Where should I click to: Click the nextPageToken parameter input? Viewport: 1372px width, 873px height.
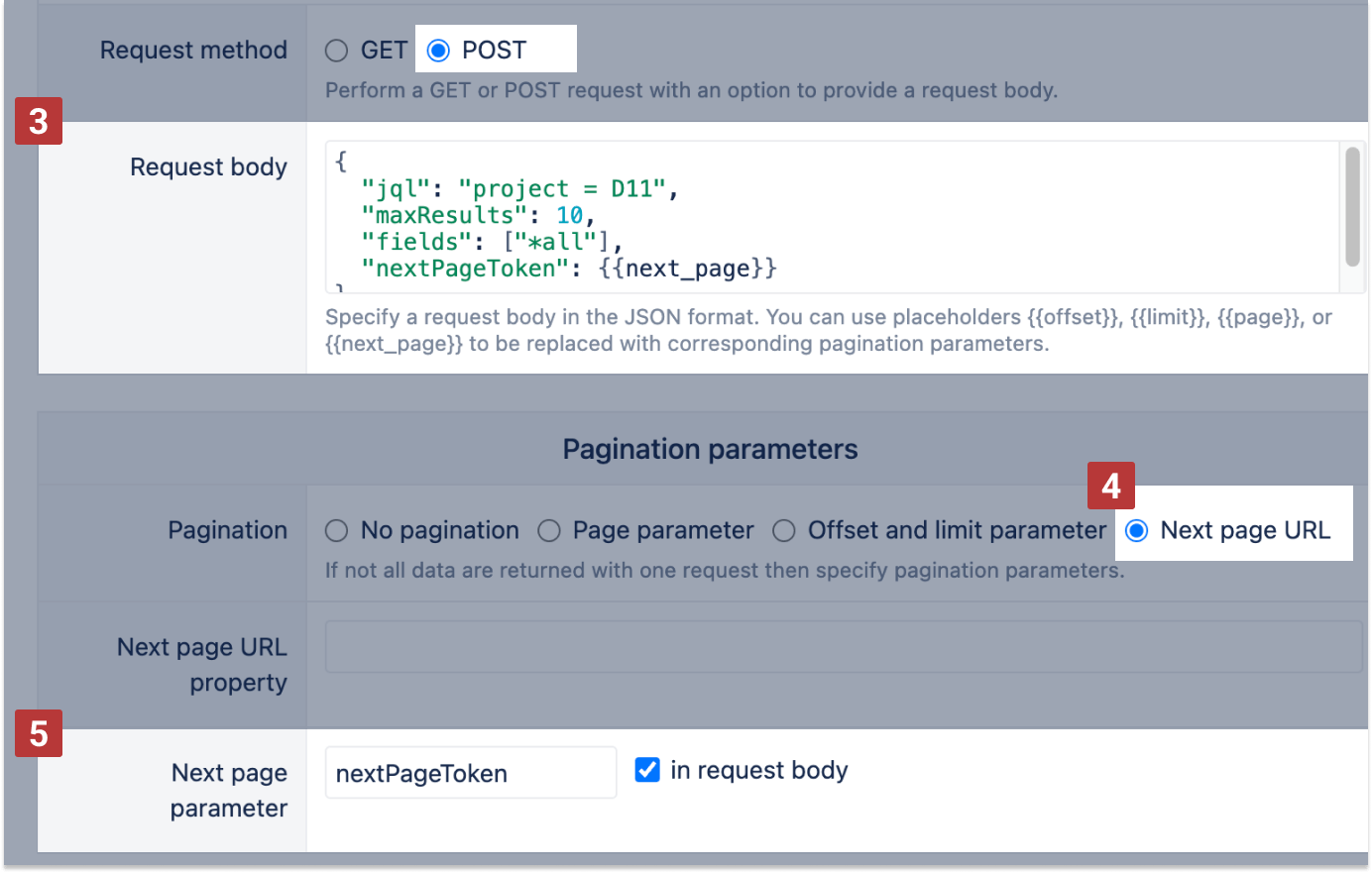[470, 773]
